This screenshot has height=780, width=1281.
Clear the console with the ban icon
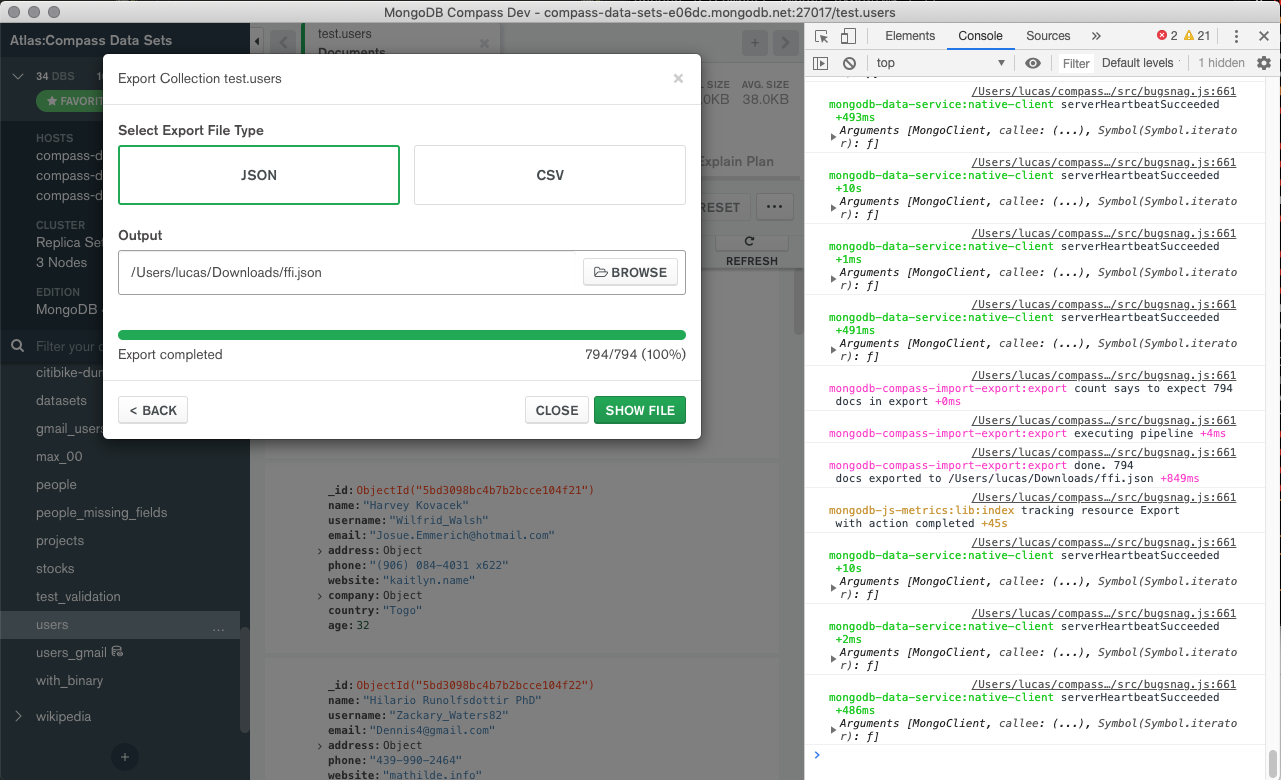pyautogui.click(x=849, y=63)
